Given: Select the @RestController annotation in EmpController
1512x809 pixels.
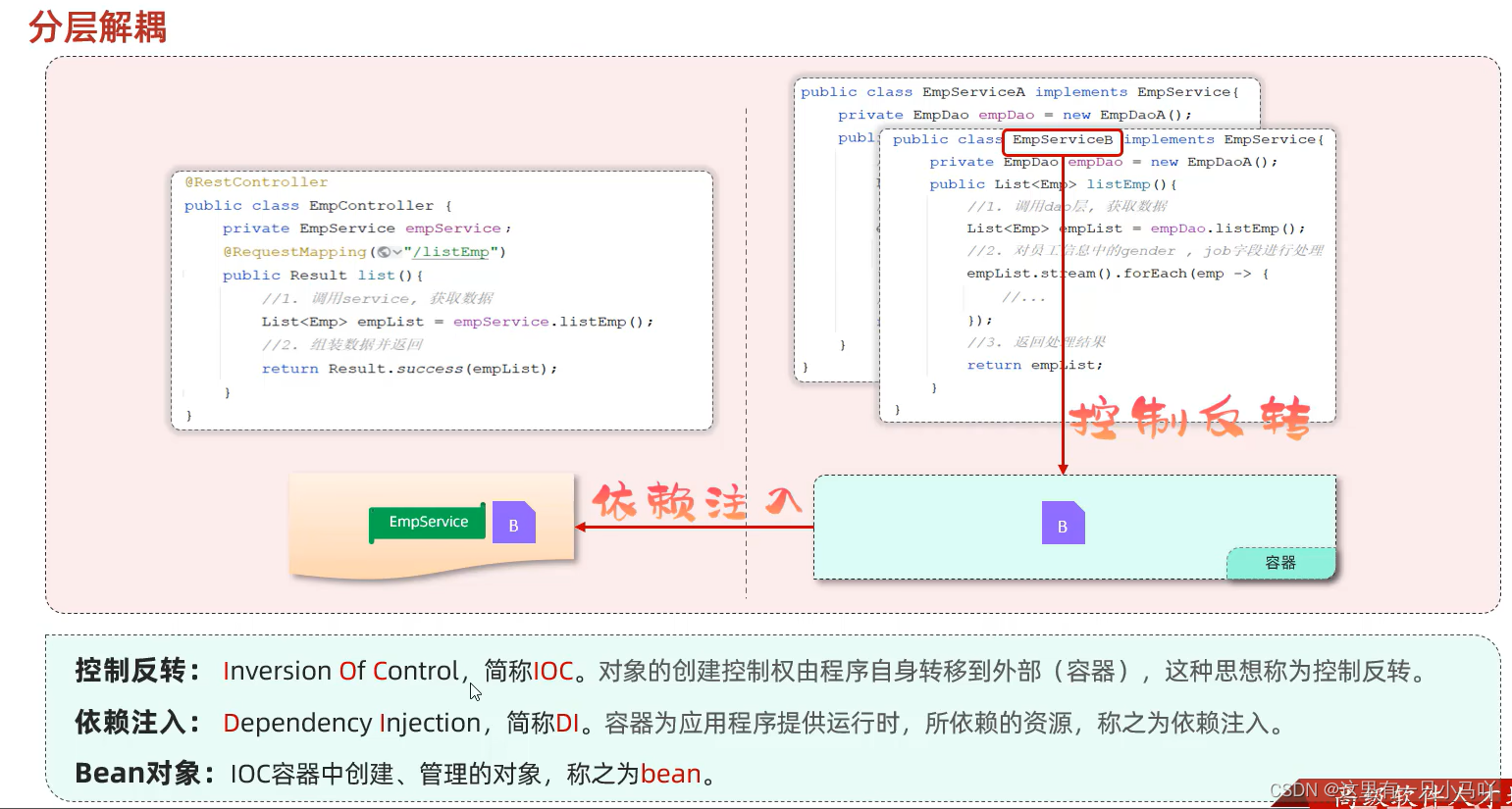Looking at the screenshot, I should click(254, 181).
